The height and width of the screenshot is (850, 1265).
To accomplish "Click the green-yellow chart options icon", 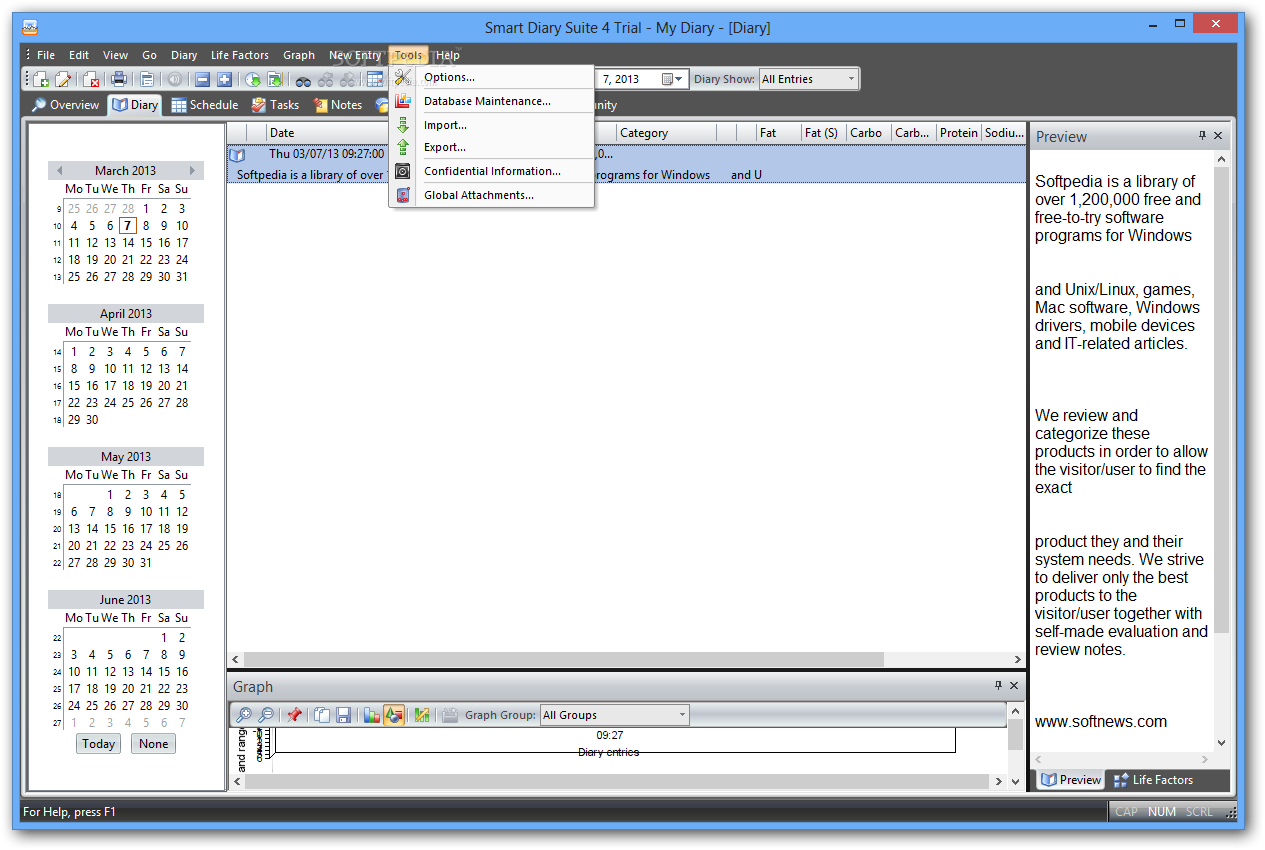I will coord(421,715).
